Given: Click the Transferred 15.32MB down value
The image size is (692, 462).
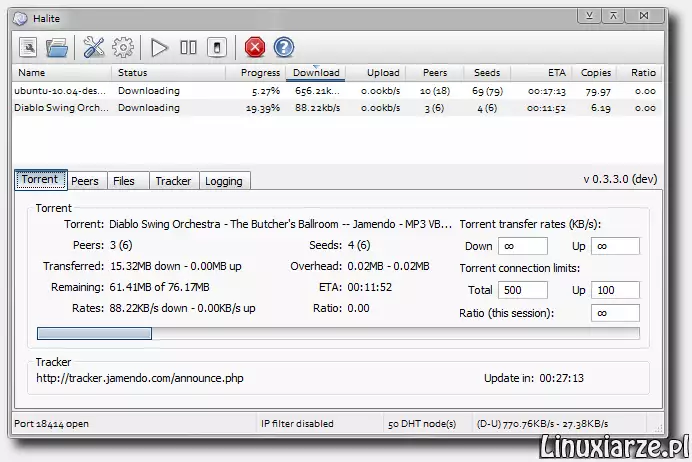Looking at the screenshot, I should [x=176, y=266].
